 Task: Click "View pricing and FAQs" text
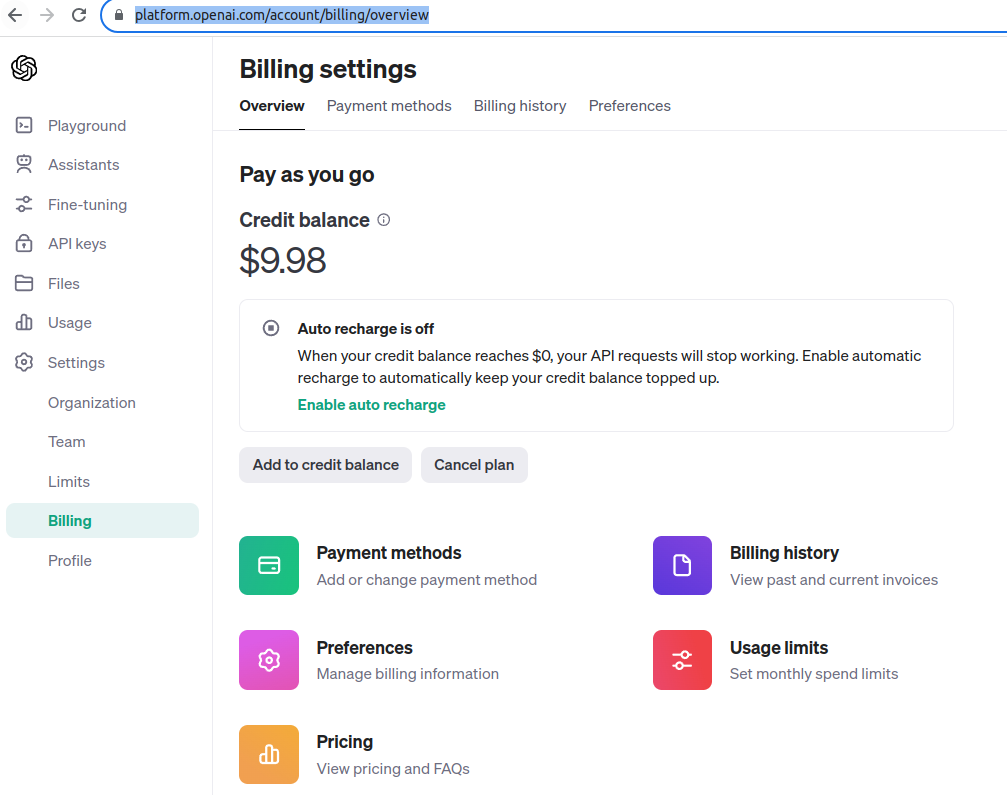pos(393,769)
